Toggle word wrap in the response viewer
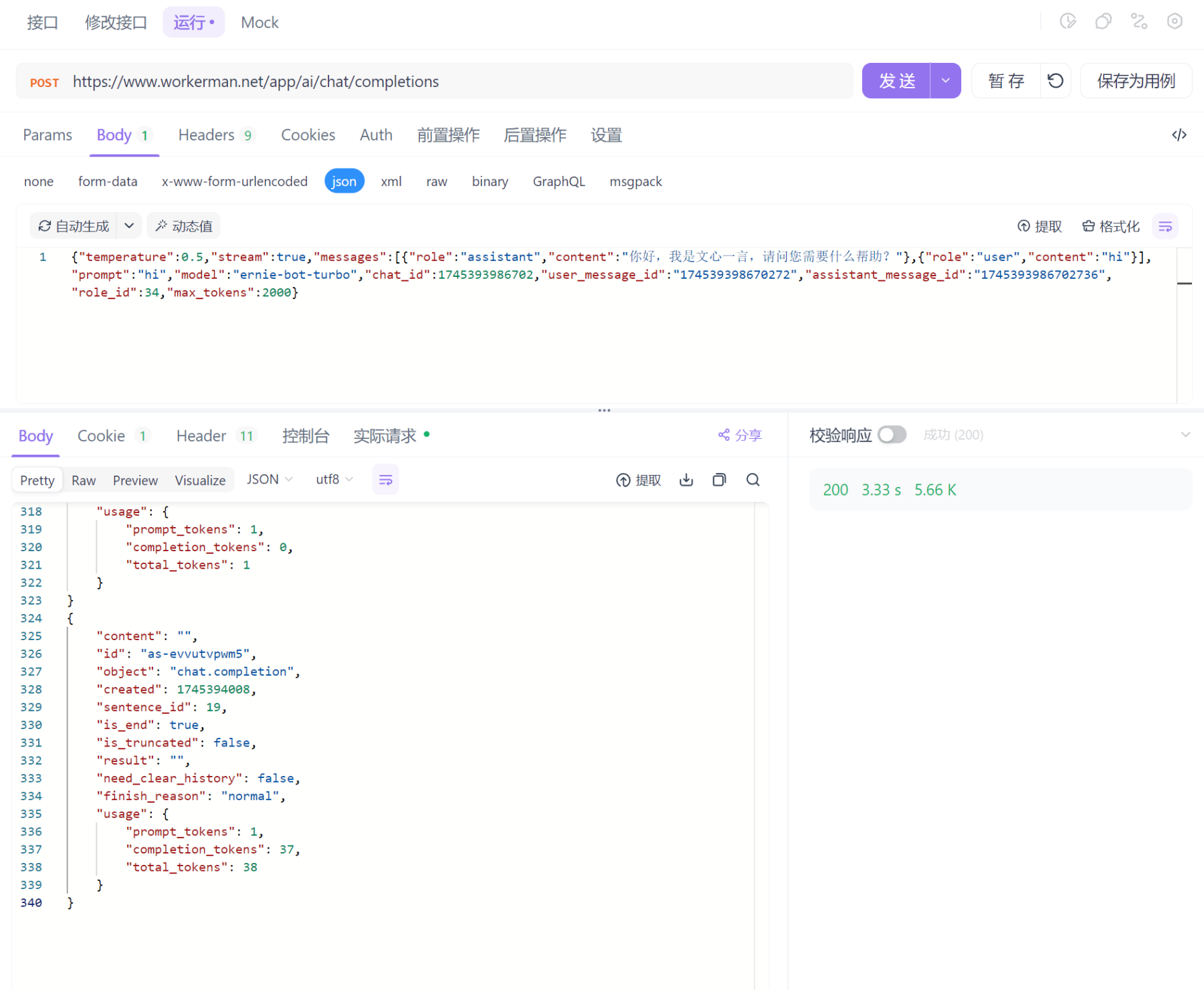The image size is (1204, 990). 385,480
